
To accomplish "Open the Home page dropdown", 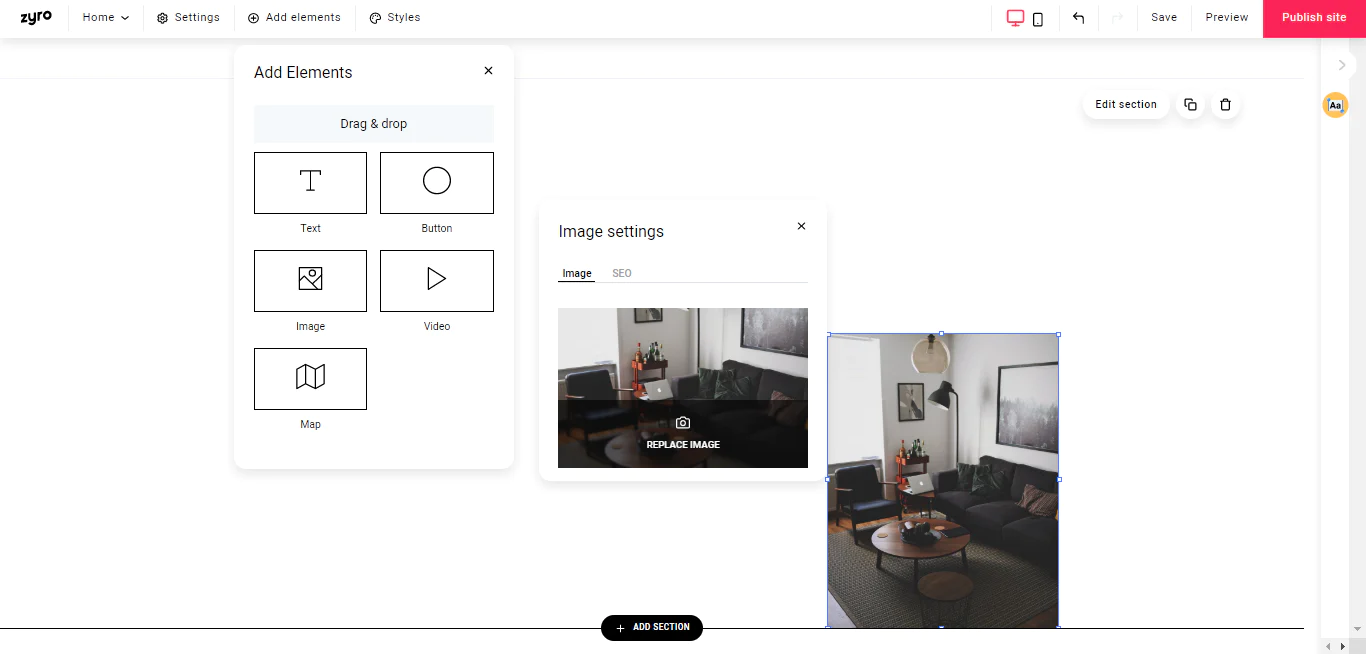I will pyautogui.click(x=106, y=18).
